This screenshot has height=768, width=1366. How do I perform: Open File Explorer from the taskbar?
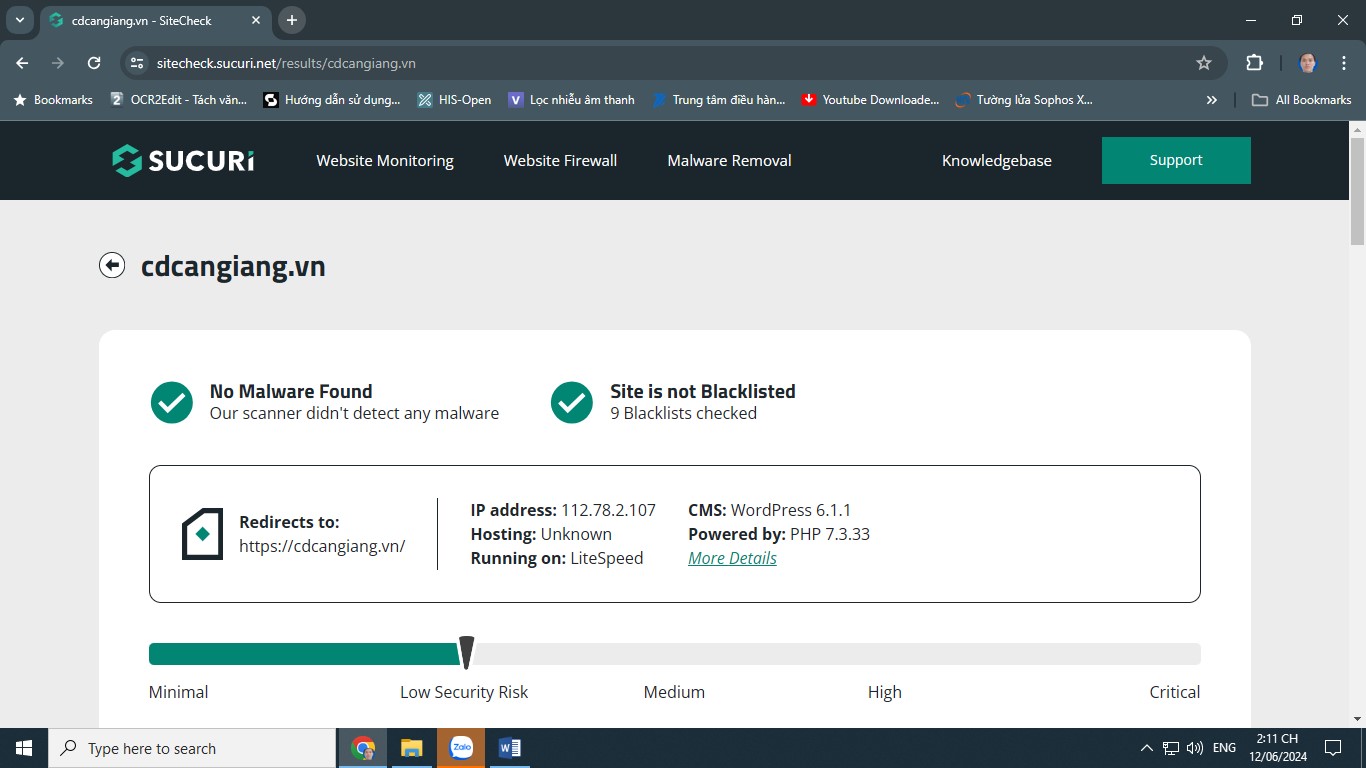[412, 748]
